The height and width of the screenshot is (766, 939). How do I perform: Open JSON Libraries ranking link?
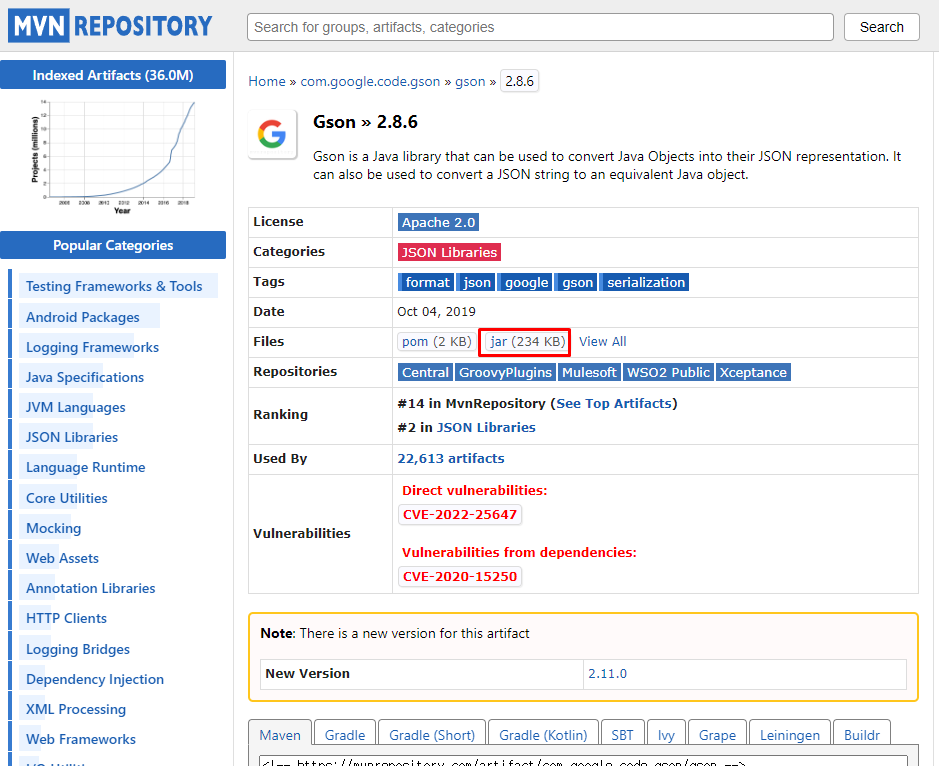tap(486, 428)
